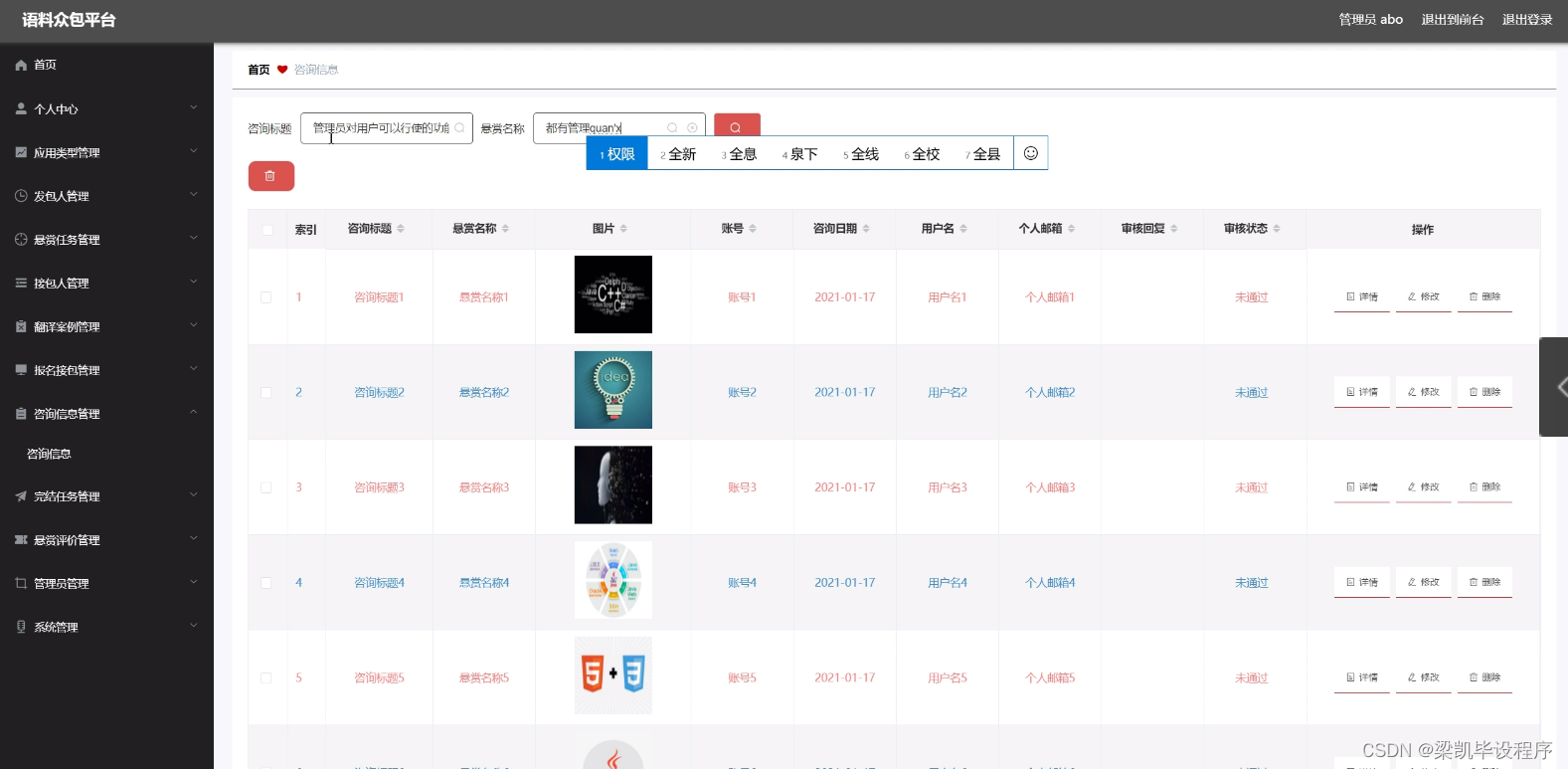This screenshot has height=769, width=1568.
Task: Click the 悬赏名称 search input field
Action: pyautogui.click(x=619, y=128)
